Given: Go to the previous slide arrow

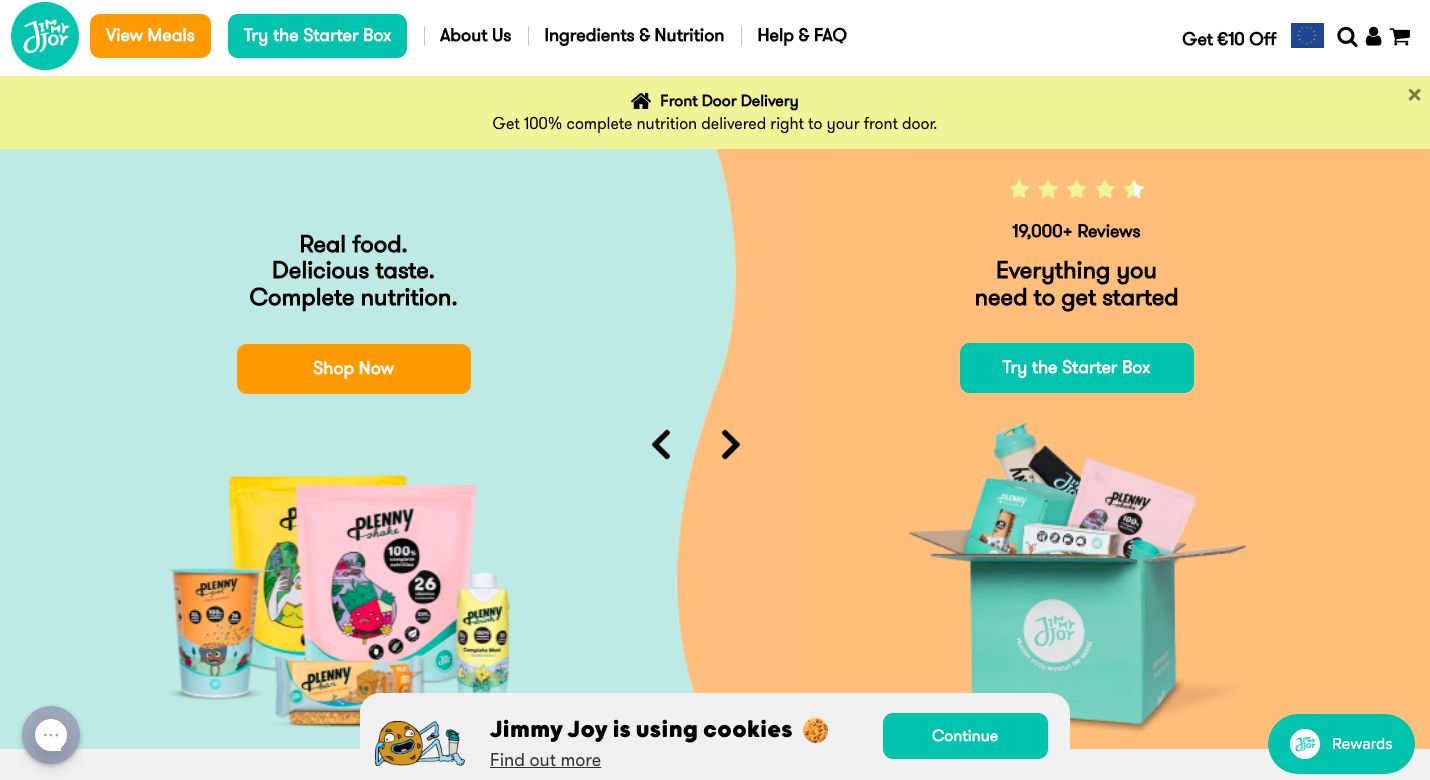Looking at the screenshot, I should [661, 445].
